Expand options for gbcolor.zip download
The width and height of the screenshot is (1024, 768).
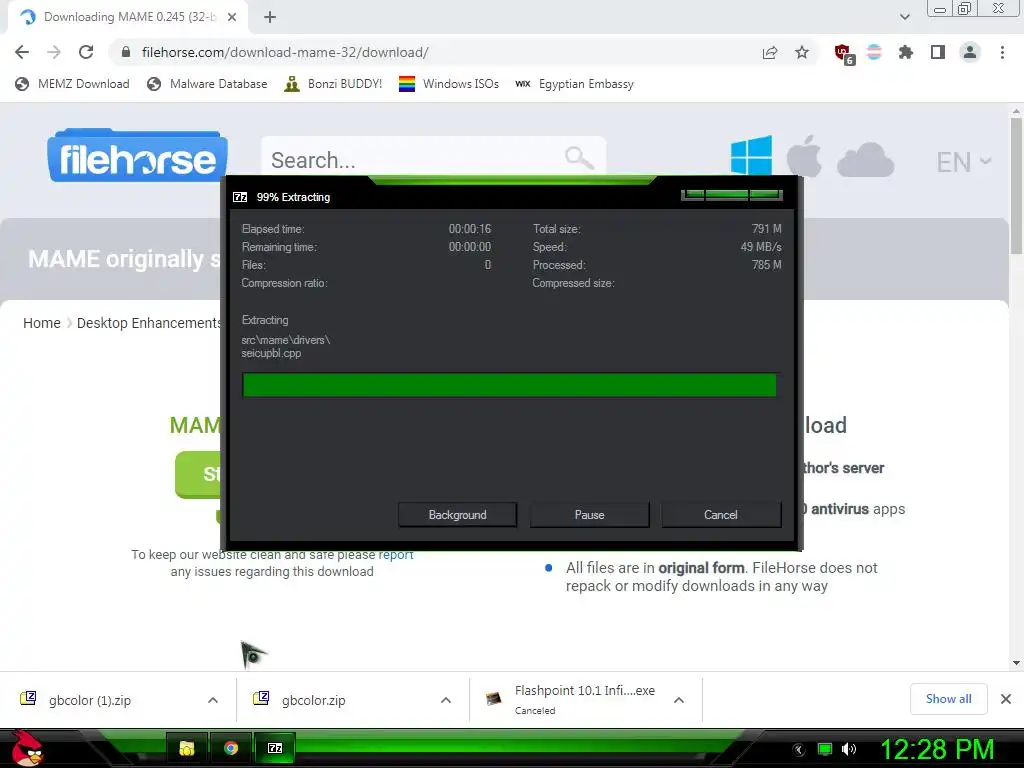446,700
